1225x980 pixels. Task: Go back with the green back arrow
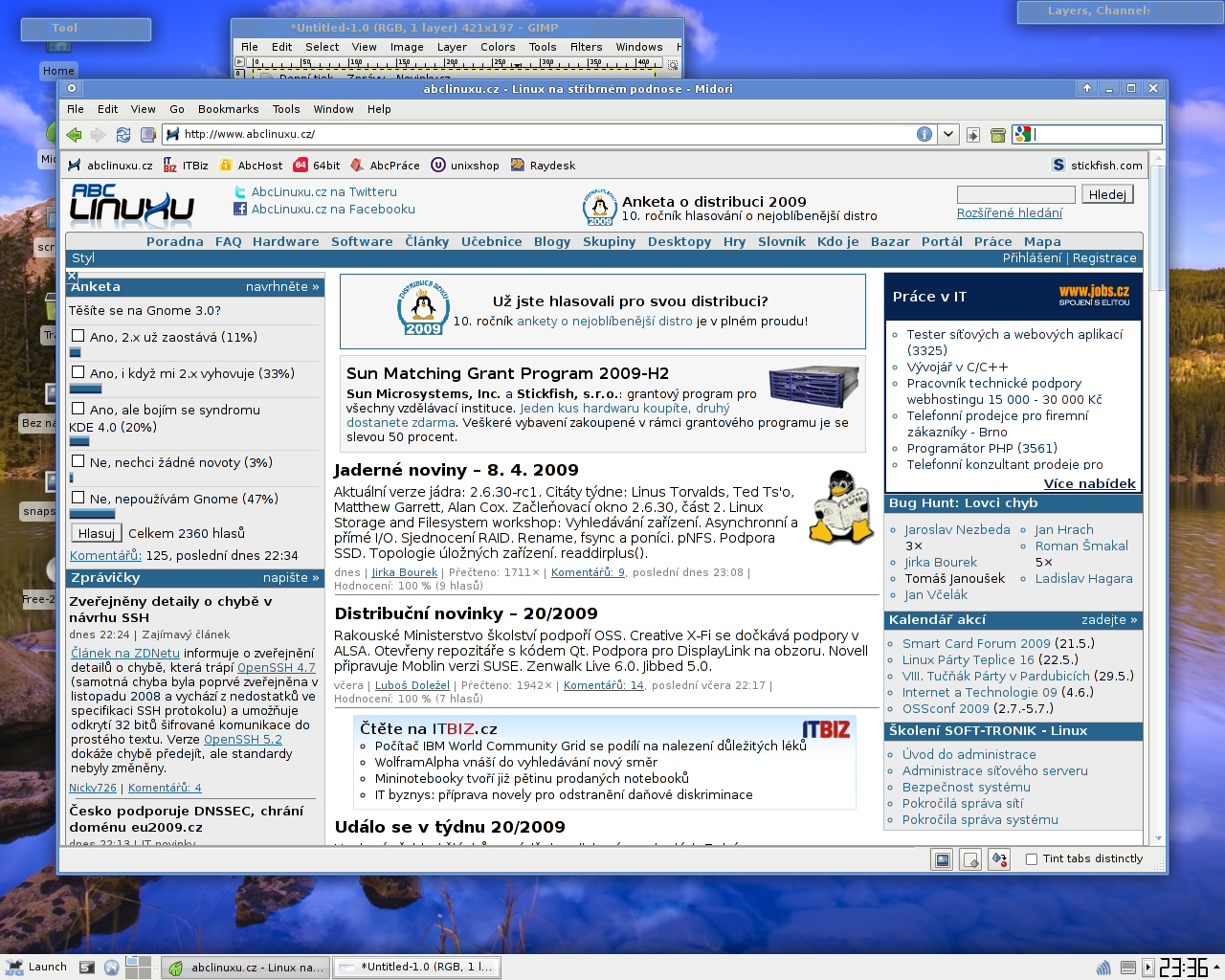[x=74, y=135]
